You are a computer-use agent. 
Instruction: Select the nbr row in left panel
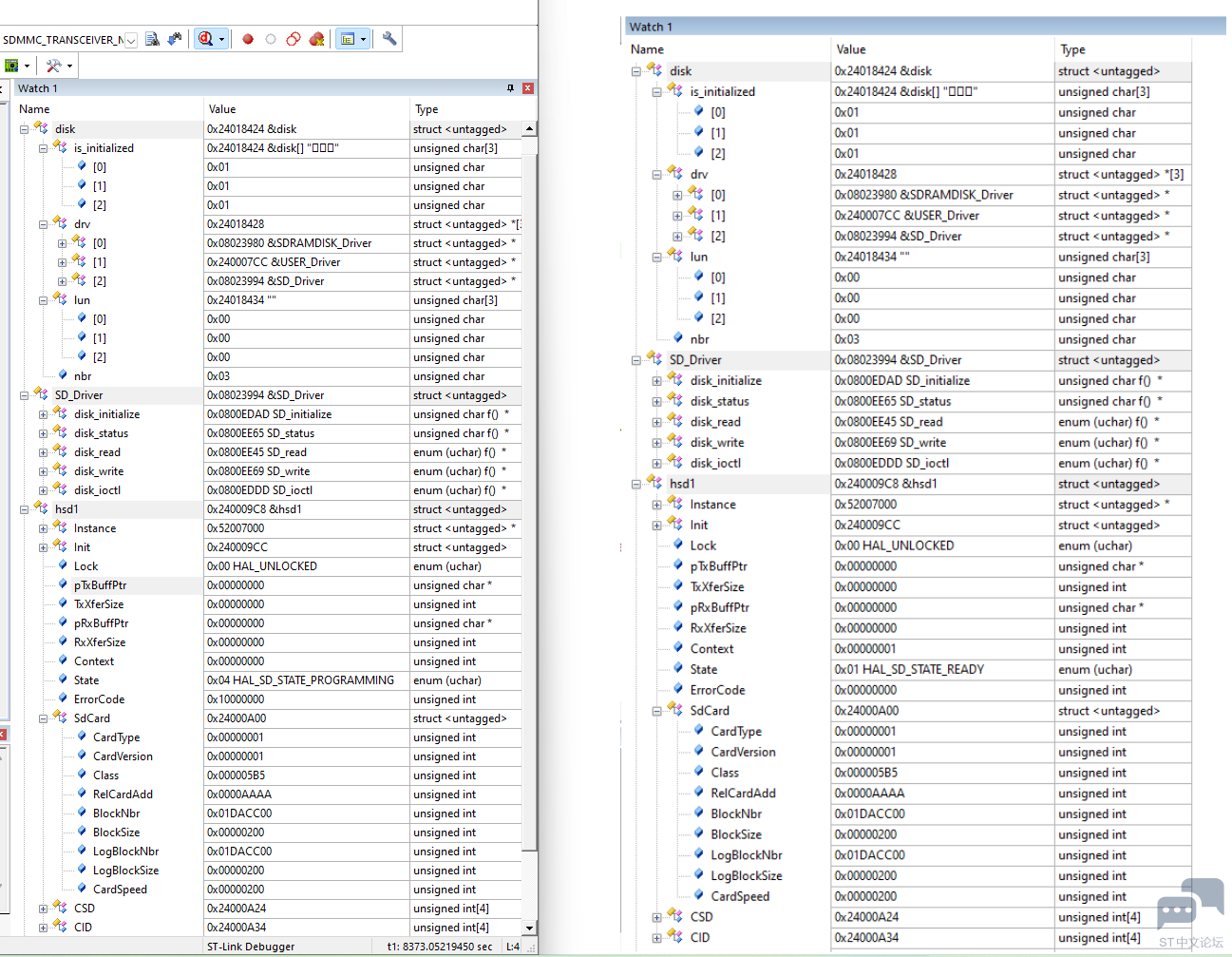[x=269, y=376]
